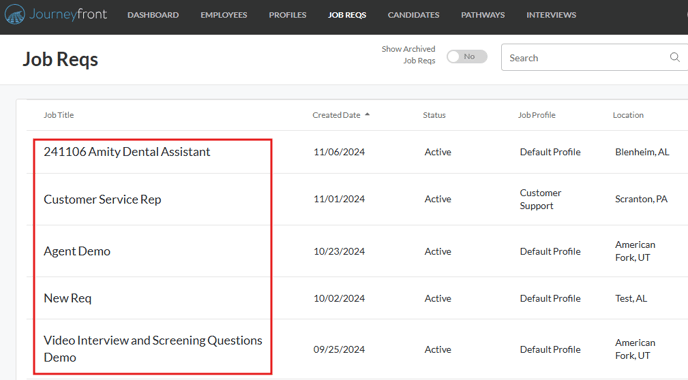This screenshot has width=688, height=380.
Task: Open the Dashboard nav item
Action: pyautogui.click(x=153, y=15)
